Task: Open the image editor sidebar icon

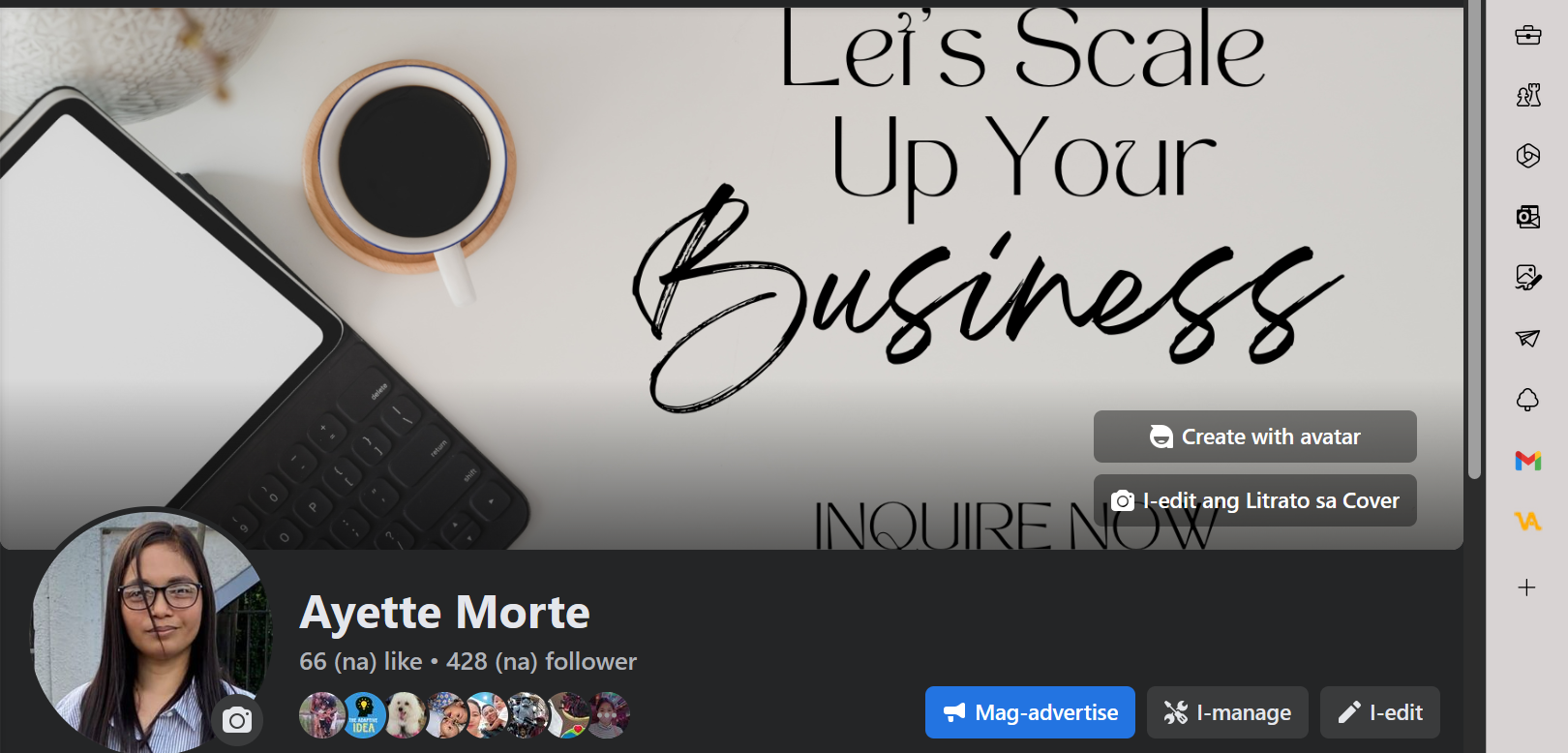Action: [1528, 278]
